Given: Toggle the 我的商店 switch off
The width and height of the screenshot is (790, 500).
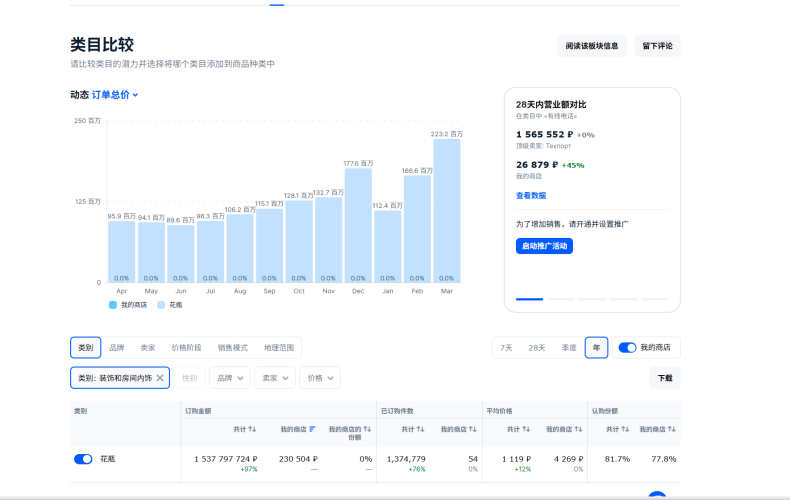Looking at the screenshot, I should [x=627, y=348].
